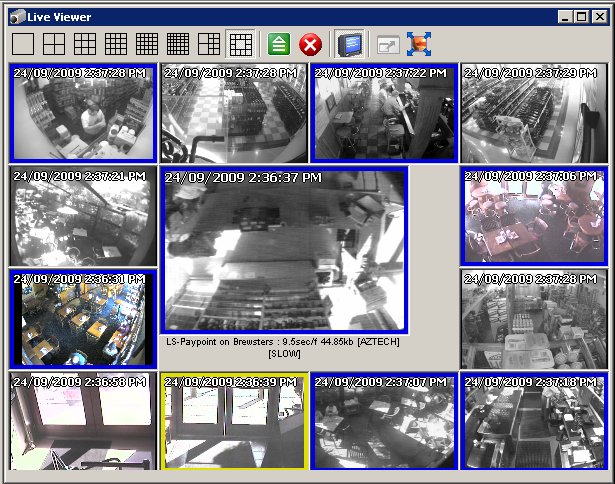Switch to the 4x4 grid layout
Viewport: 615px width, 484px height.
pyautogui.click(x=116, y=44)
